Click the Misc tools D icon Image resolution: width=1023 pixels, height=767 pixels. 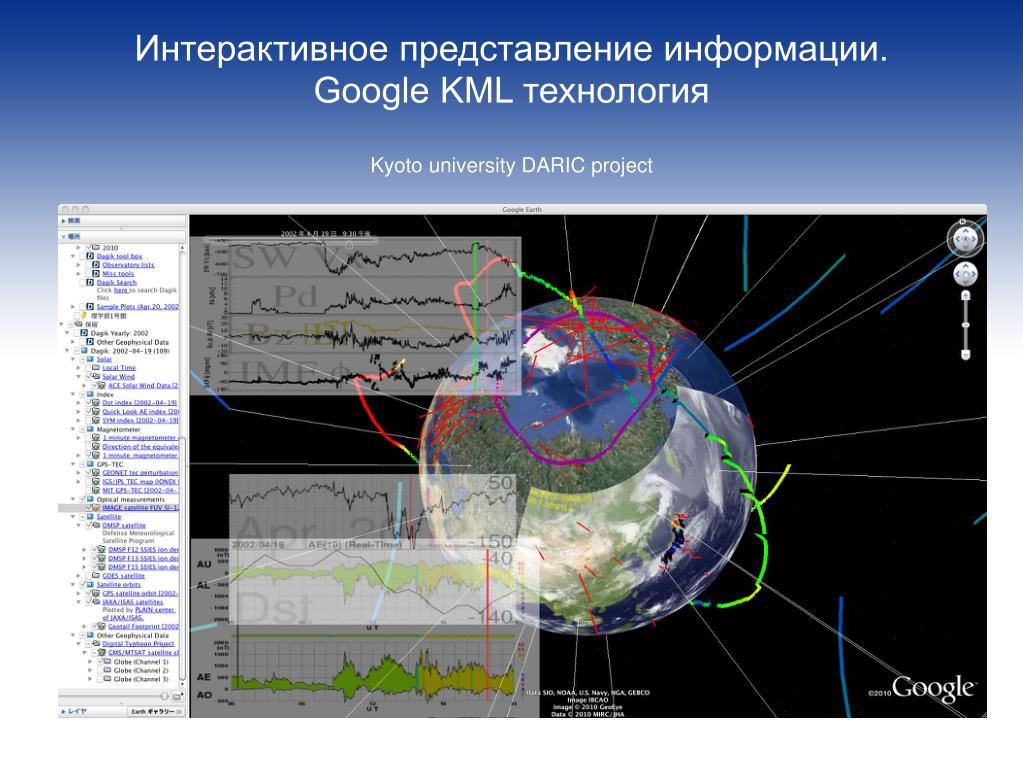[96, 274]
